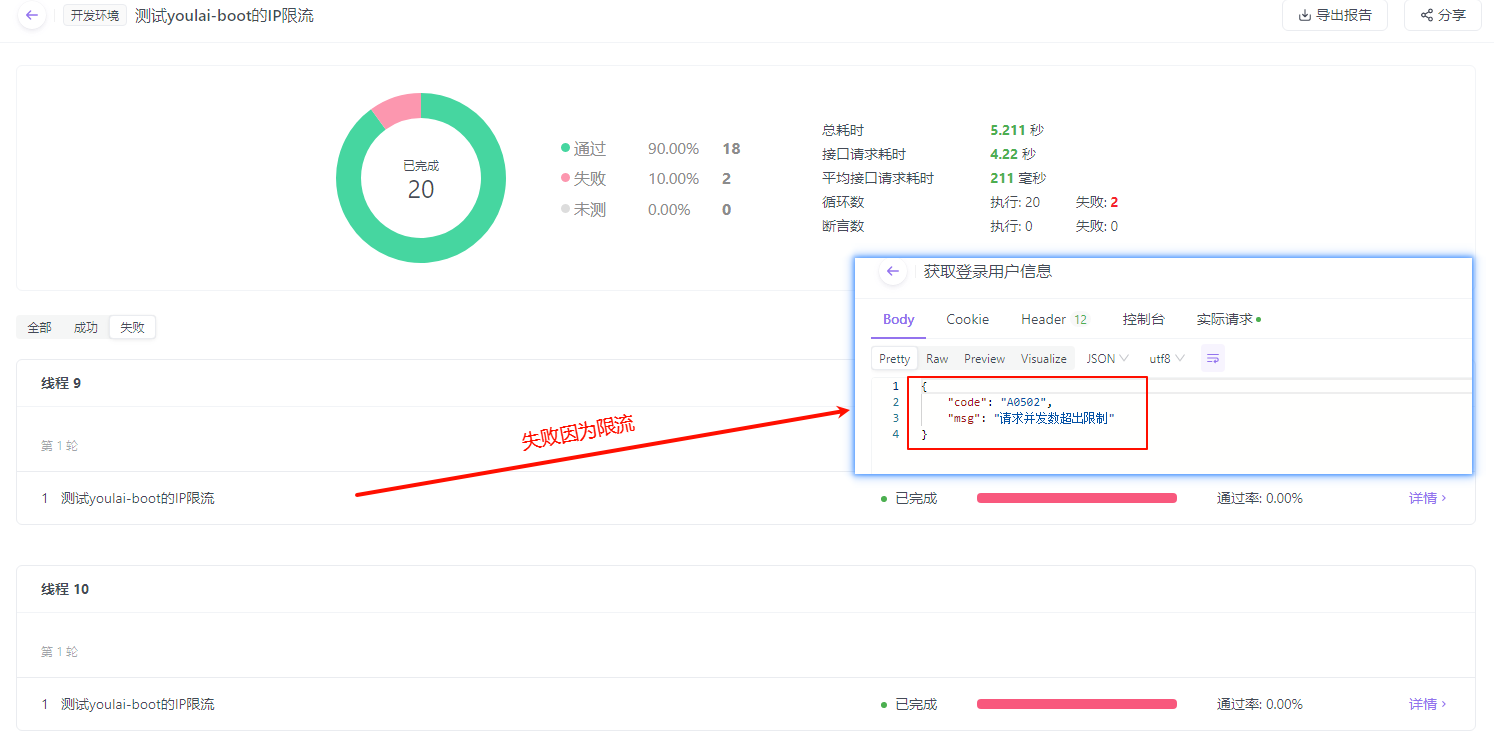Select the 失败 filter tab
1494x739 pixels.
pyautogui.click(x=132, y=327)
